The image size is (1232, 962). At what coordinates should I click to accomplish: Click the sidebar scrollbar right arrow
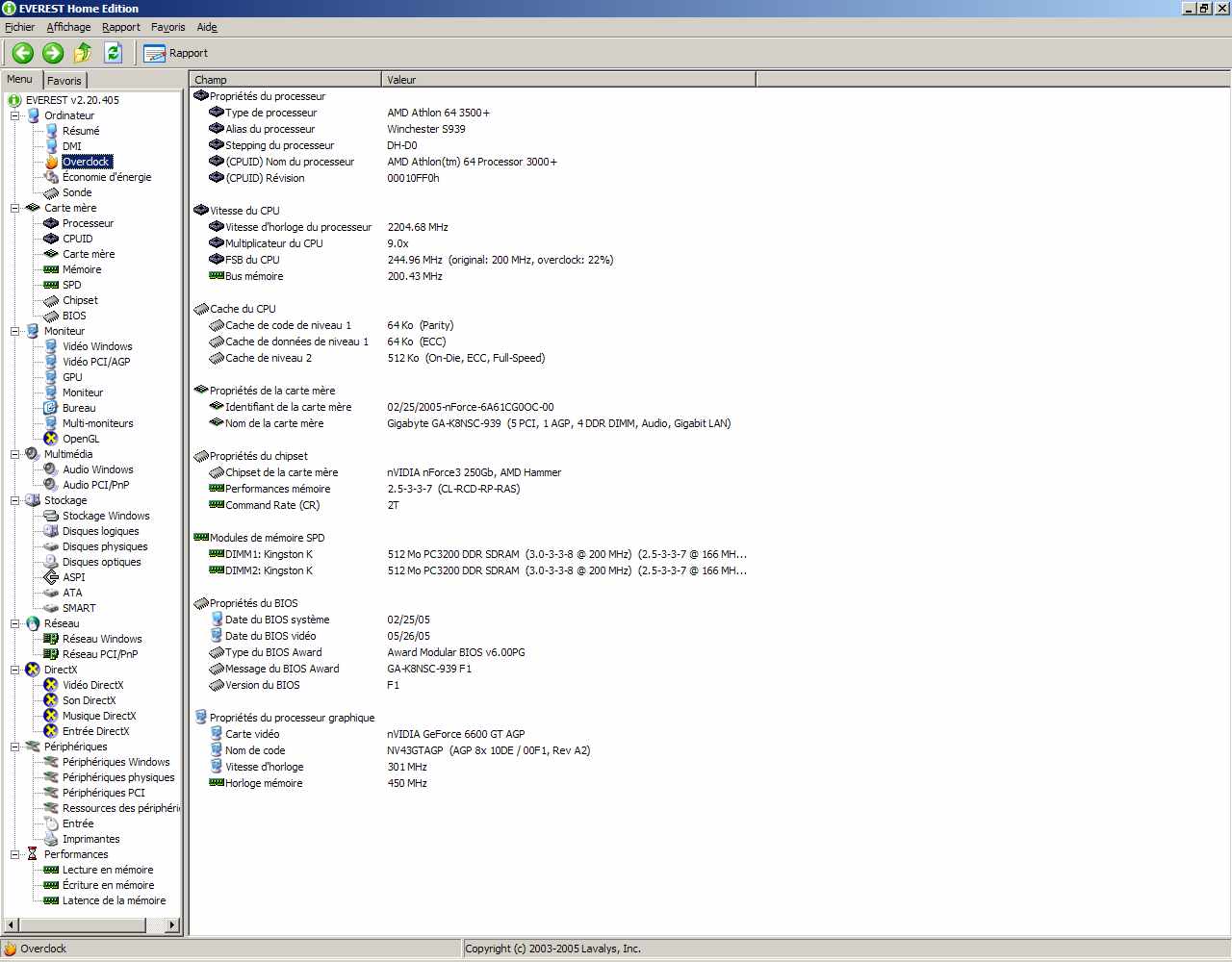[172, 925]
